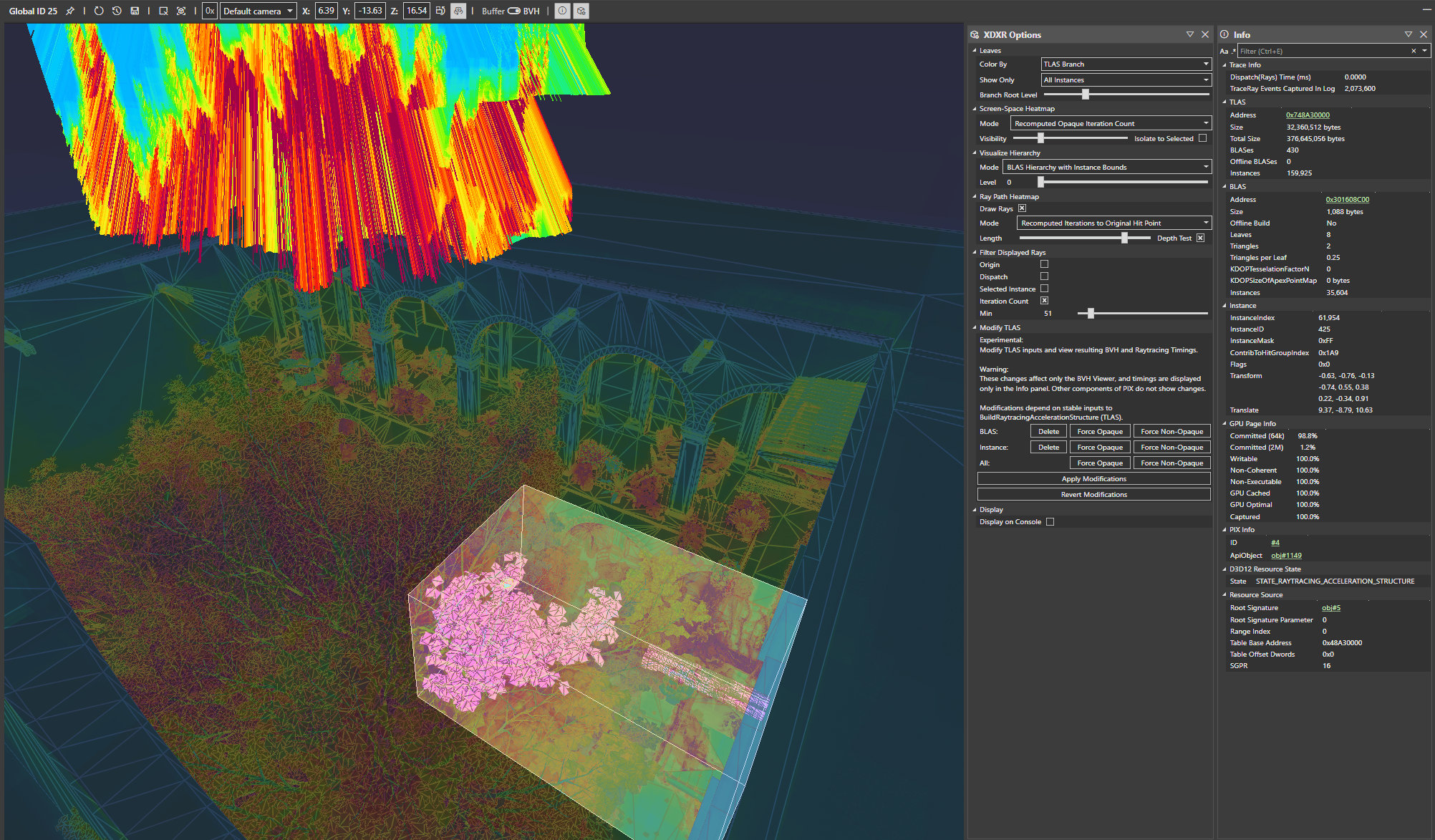This screenshot has width=1435, height=840.
Task: Open the XDXR Options panel menu arrow
Action: (1190, 34)
